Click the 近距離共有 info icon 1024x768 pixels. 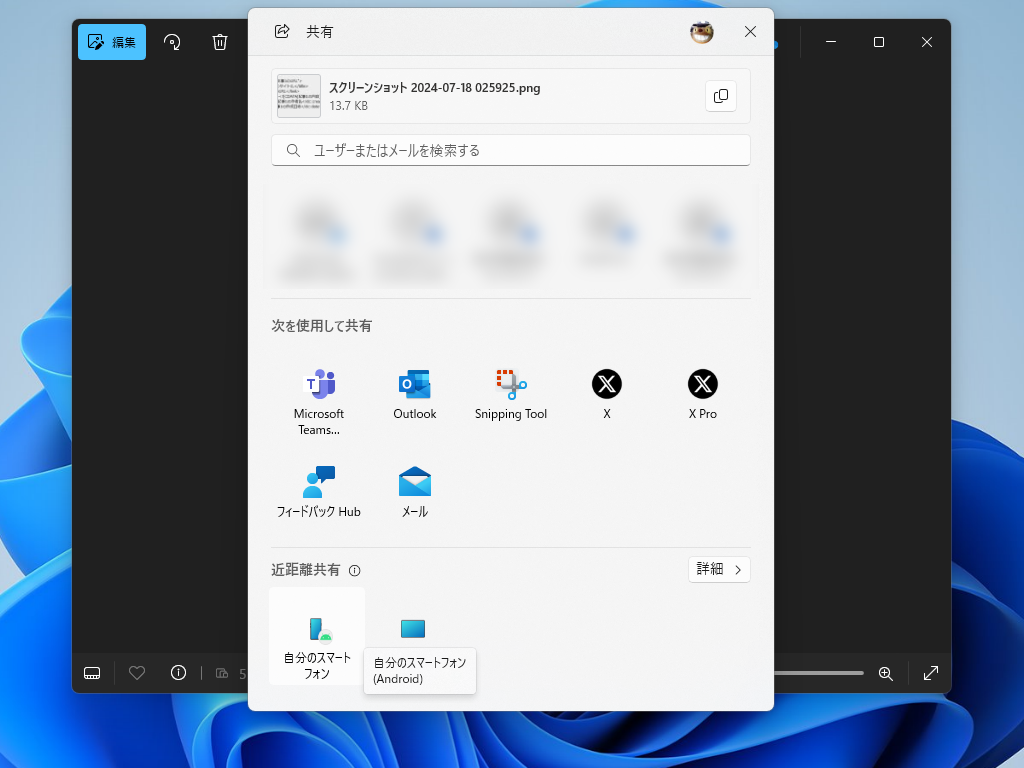(x=355, y=571)
